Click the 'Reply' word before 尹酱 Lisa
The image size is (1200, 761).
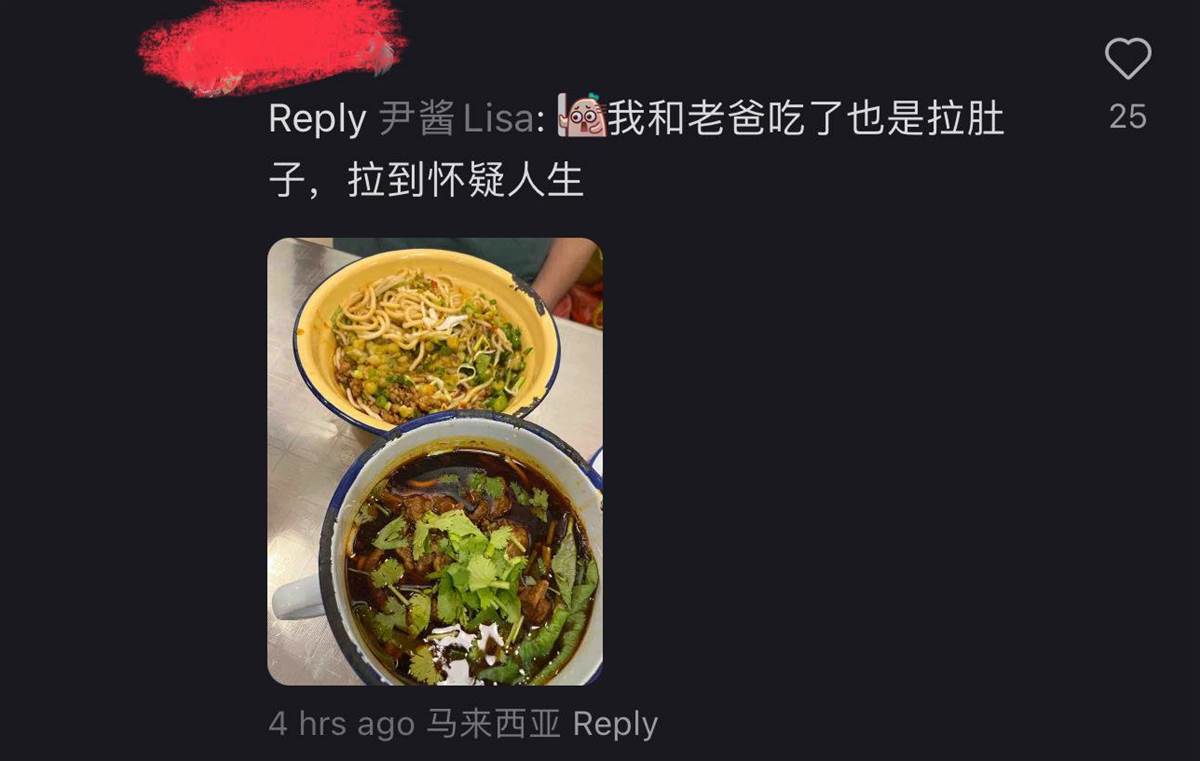(317, 121)
